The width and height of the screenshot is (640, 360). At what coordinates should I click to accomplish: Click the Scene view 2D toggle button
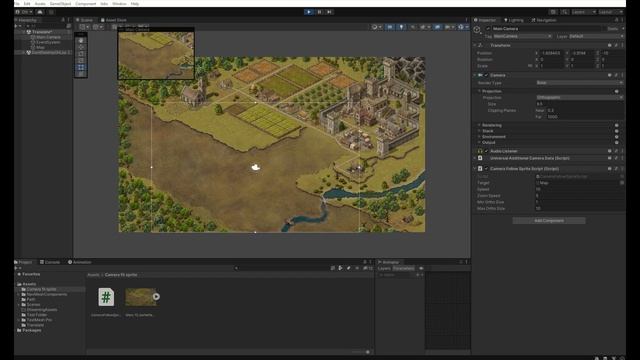390,27
